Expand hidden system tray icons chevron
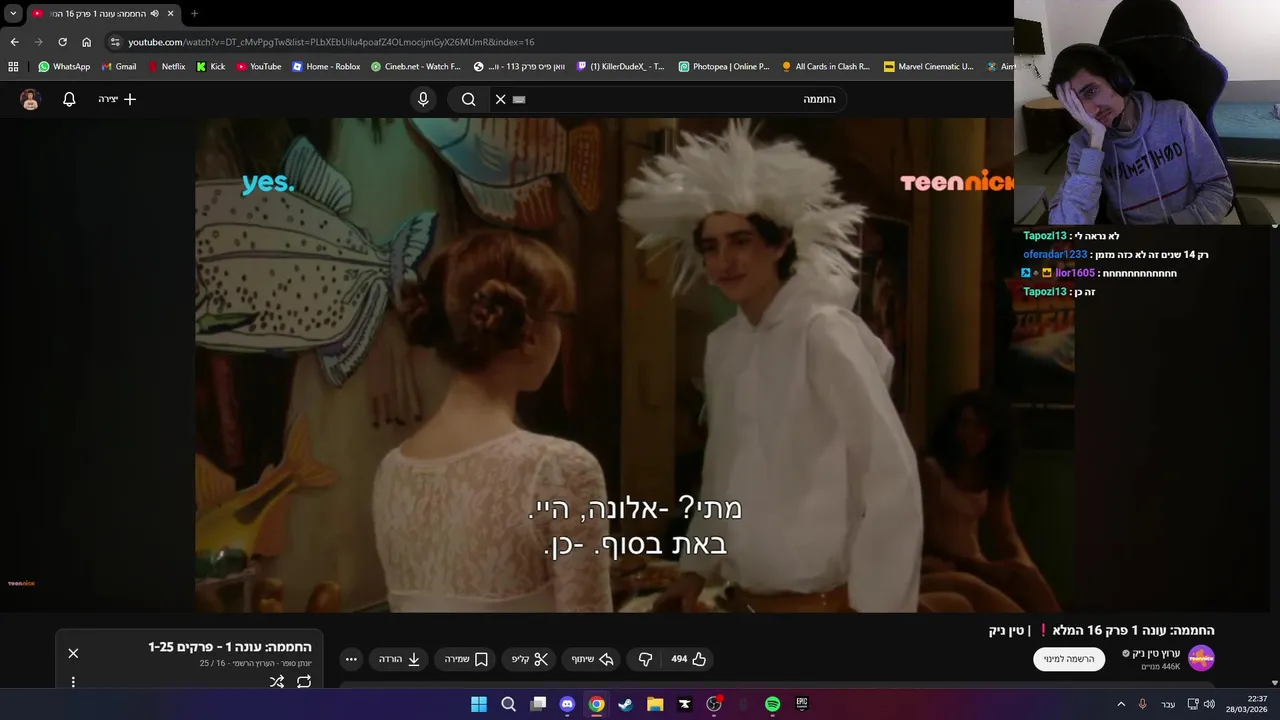This screenshot has width=1280, height=720. [x=1121, y=704]
